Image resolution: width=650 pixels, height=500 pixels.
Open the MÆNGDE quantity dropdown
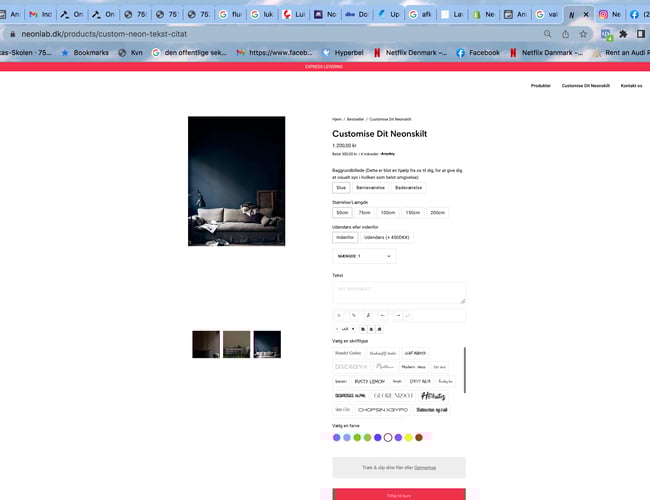(364, 256)
